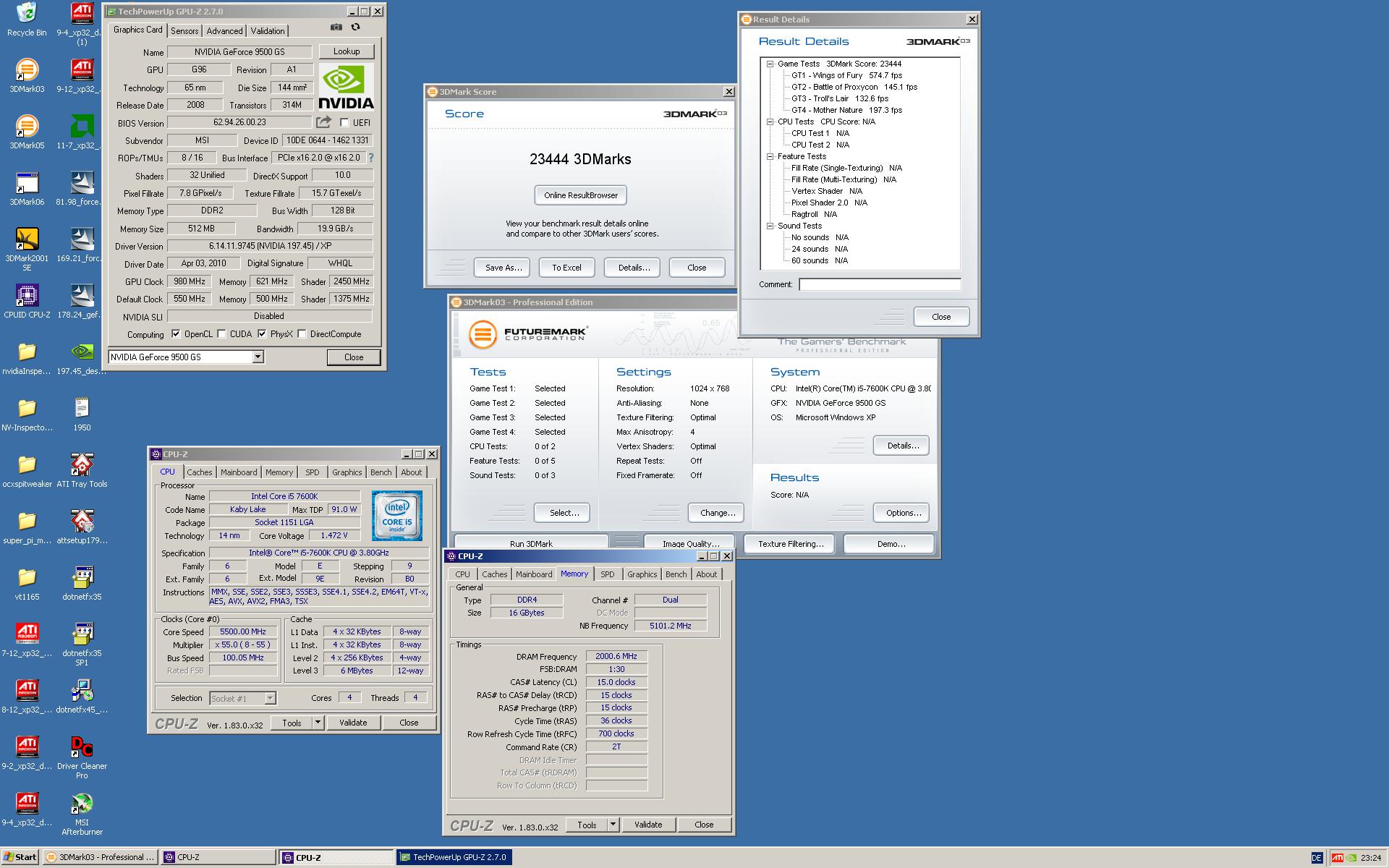Viewport: 1389px width, 868px height.
Task: Open the Start menu
Action: click(20, 857)
